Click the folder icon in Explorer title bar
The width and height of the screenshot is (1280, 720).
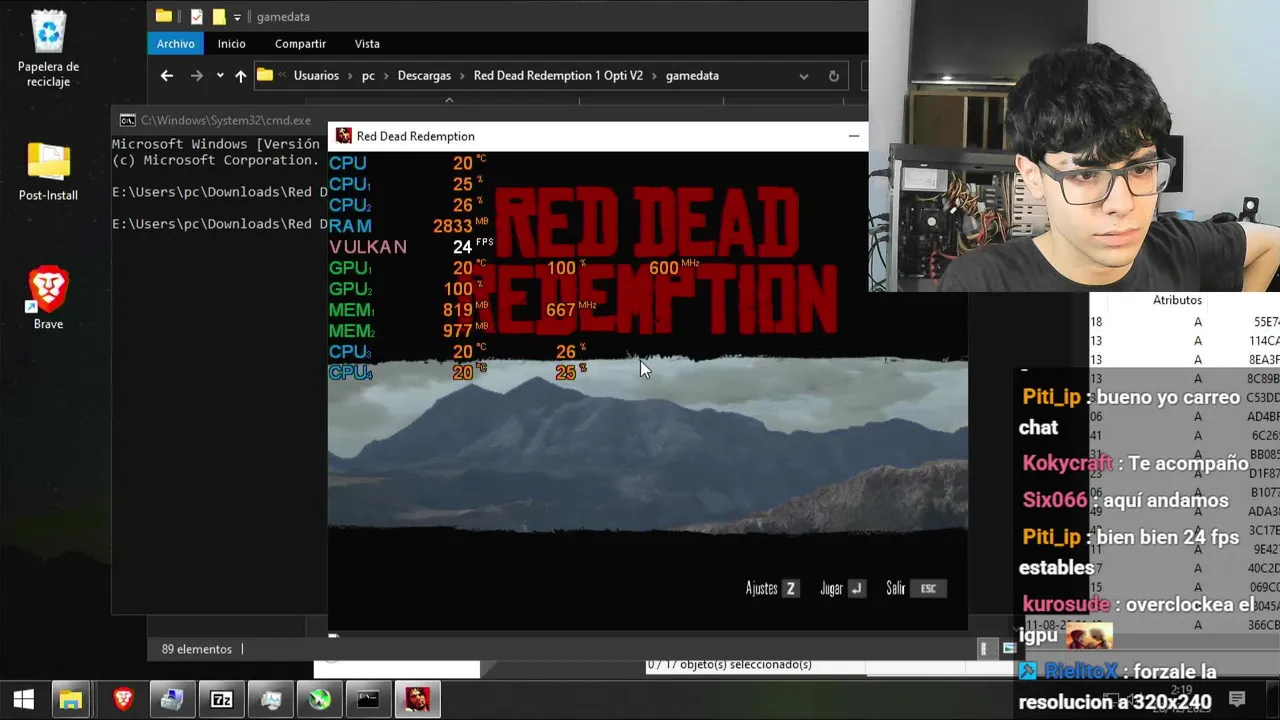164,16
